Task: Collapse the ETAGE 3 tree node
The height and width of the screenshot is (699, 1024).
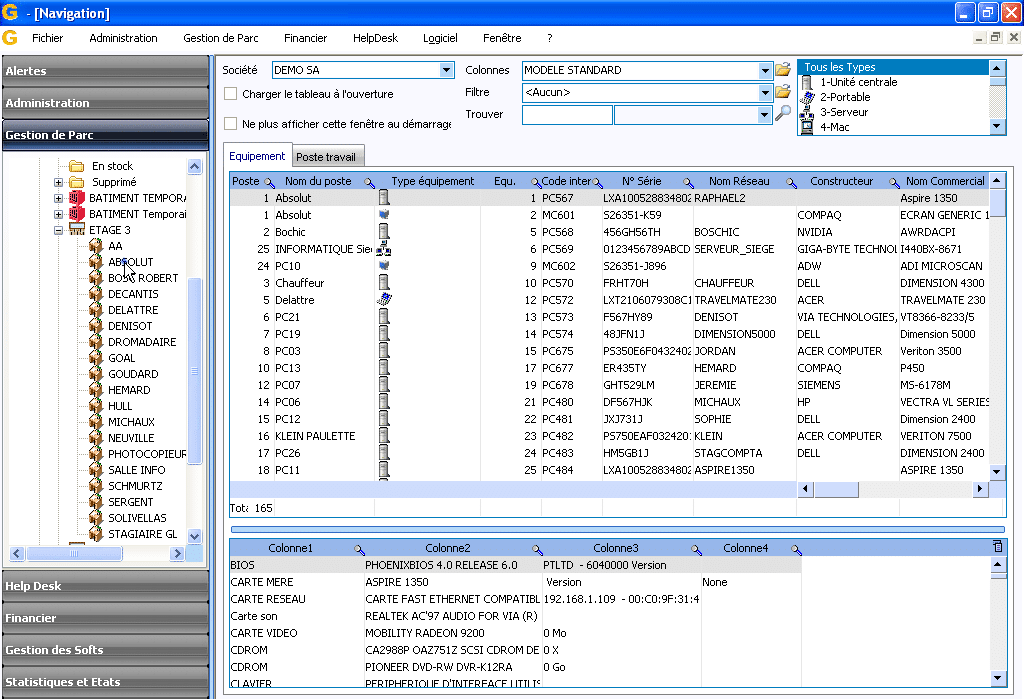Action: point(58,230)
